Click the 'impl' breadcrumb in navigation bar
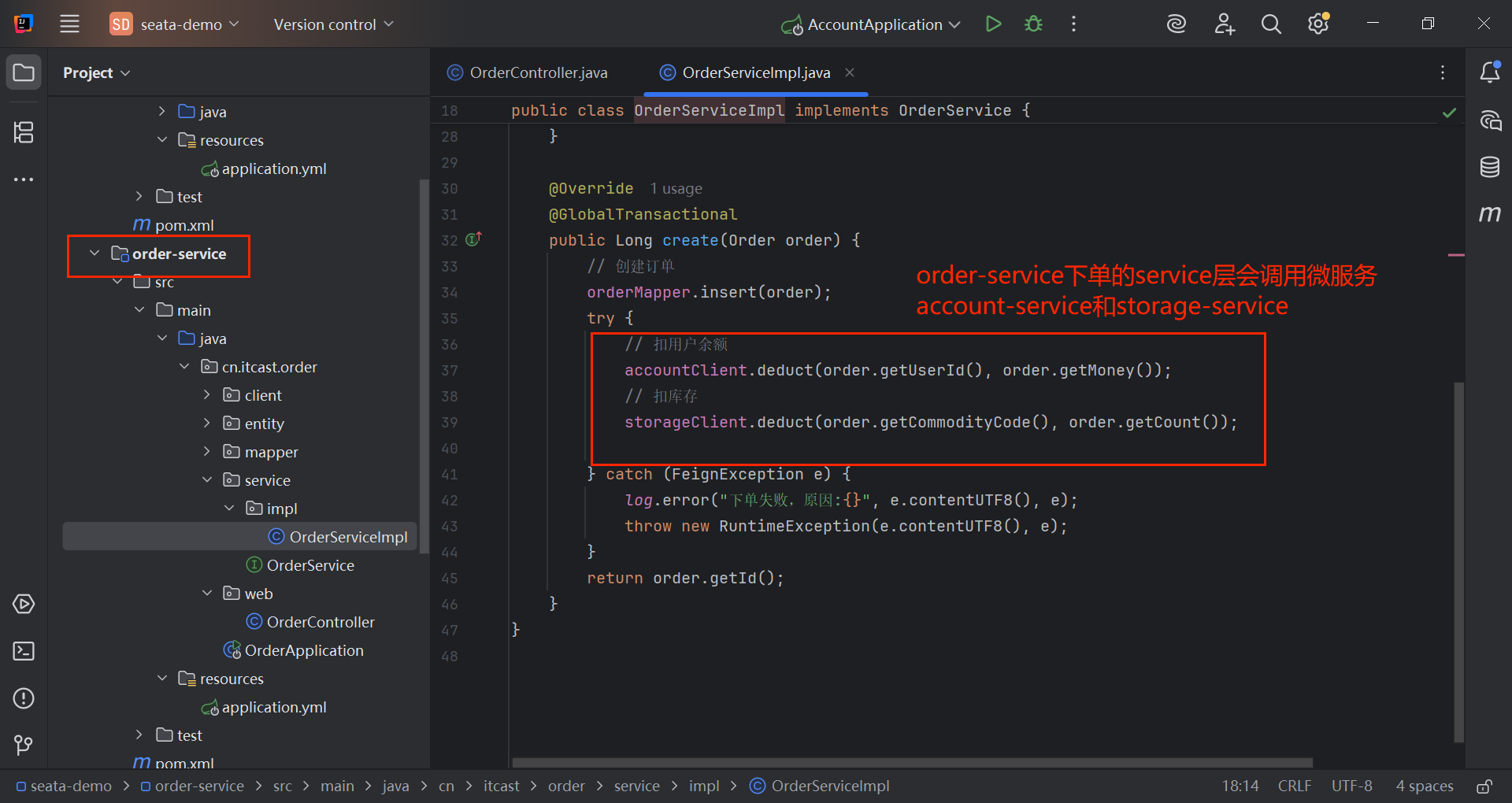This screenshot has width=1512, height=803. (704, 786)
